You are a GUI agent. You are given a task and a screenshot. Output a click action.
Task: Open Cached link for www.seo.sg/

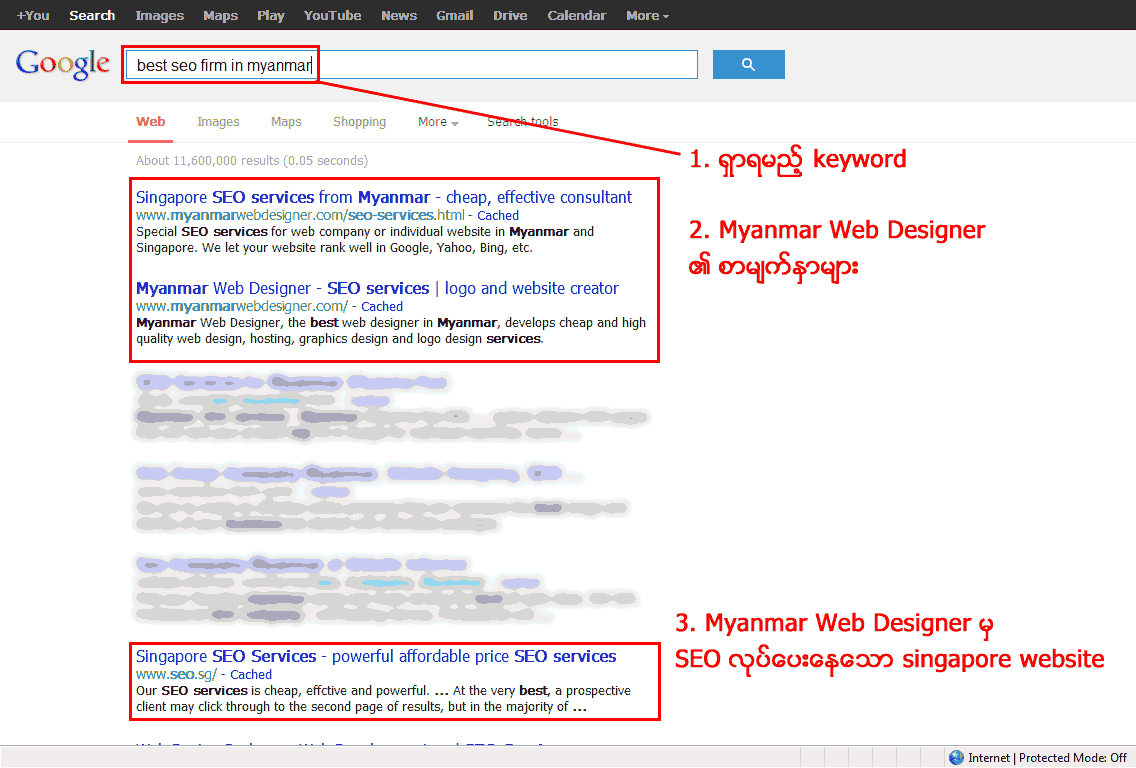click(251, 675)
